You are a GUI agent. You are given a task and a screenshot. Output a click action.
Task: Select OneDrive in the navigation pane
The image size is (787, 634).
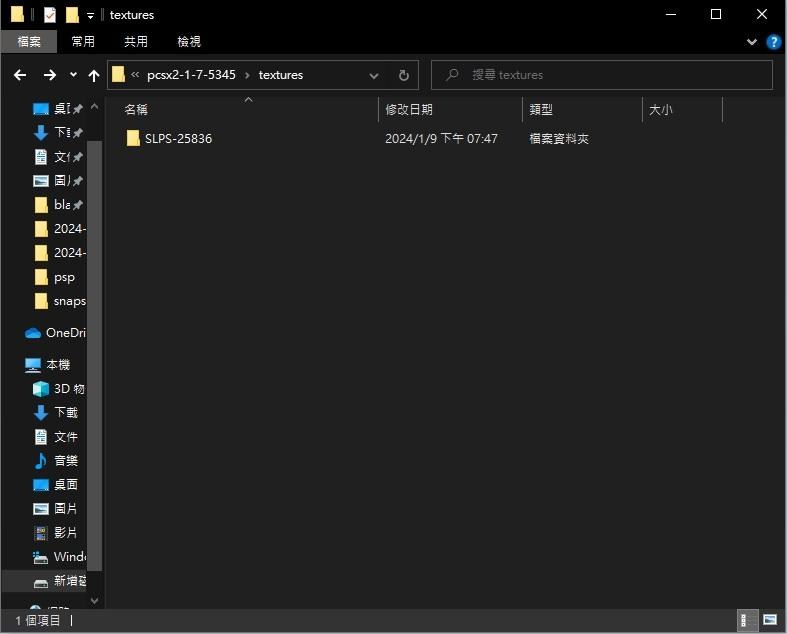pyautogui.click(x=64, y=333)
